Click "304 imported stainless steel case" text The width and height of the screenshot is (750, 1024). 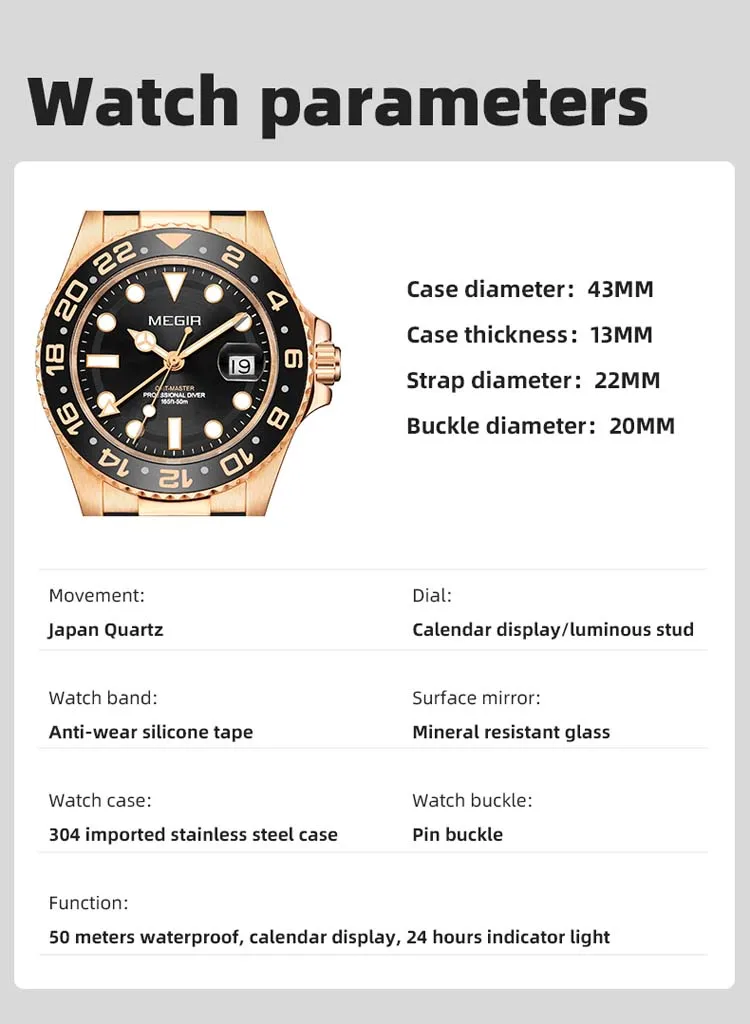193,834
